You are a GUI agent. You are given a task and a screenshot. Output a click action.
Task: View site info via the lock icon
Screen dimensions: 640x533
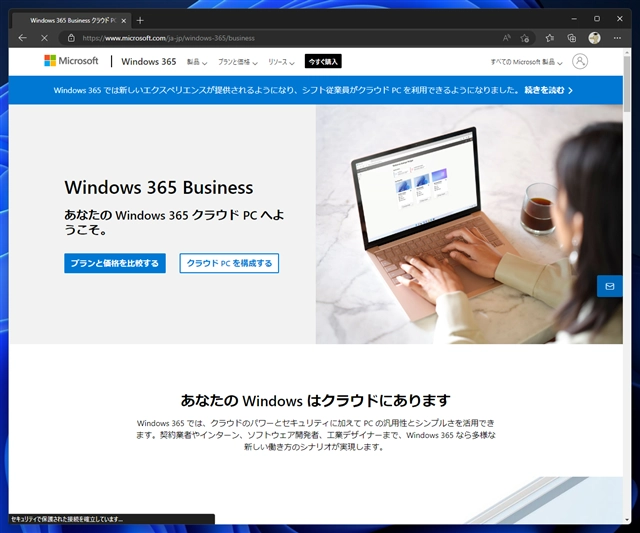coord(71,38)
